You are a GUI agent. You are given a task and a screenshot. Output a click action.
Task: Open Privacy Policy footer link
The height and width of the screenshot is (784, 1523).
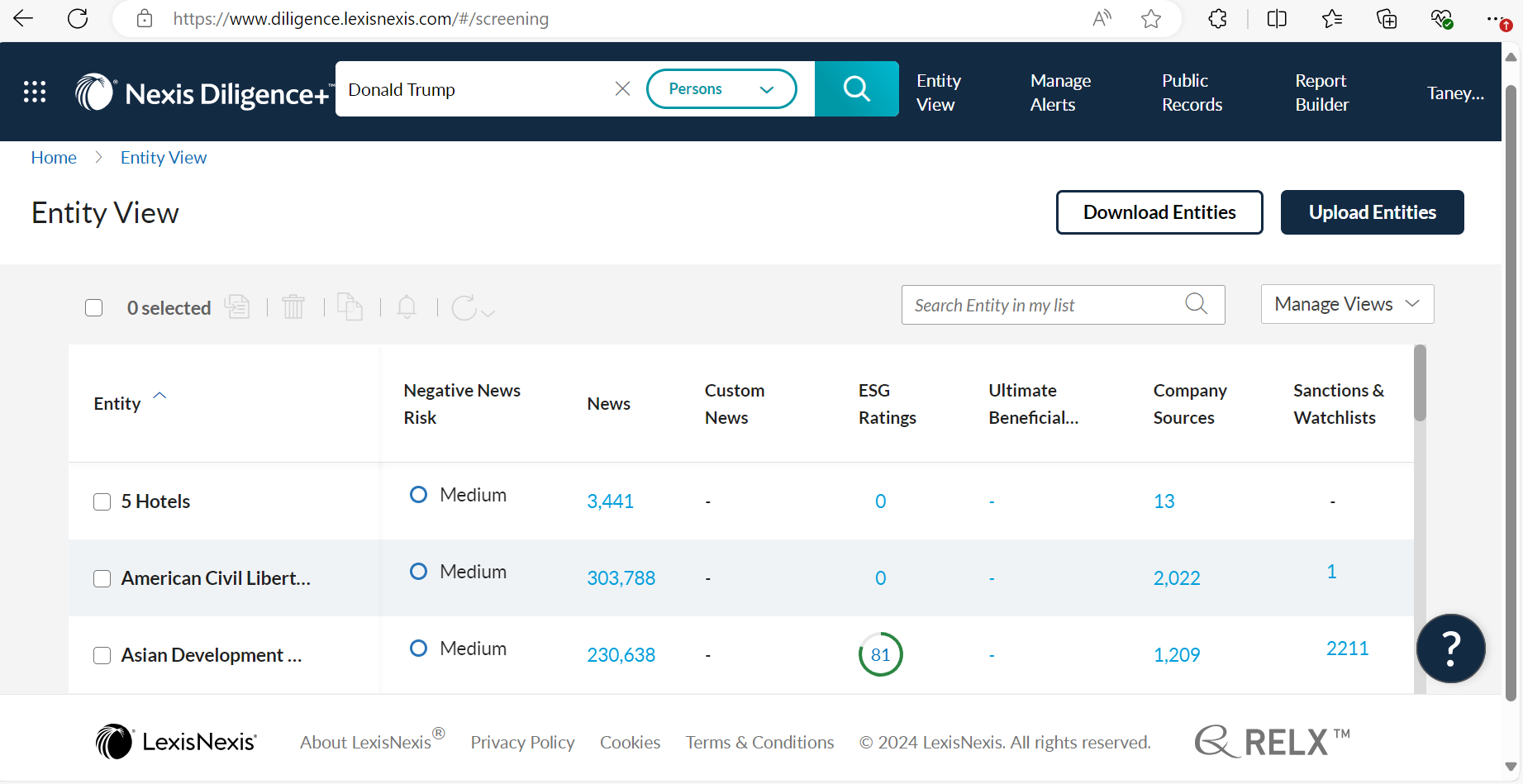point(522,742)
